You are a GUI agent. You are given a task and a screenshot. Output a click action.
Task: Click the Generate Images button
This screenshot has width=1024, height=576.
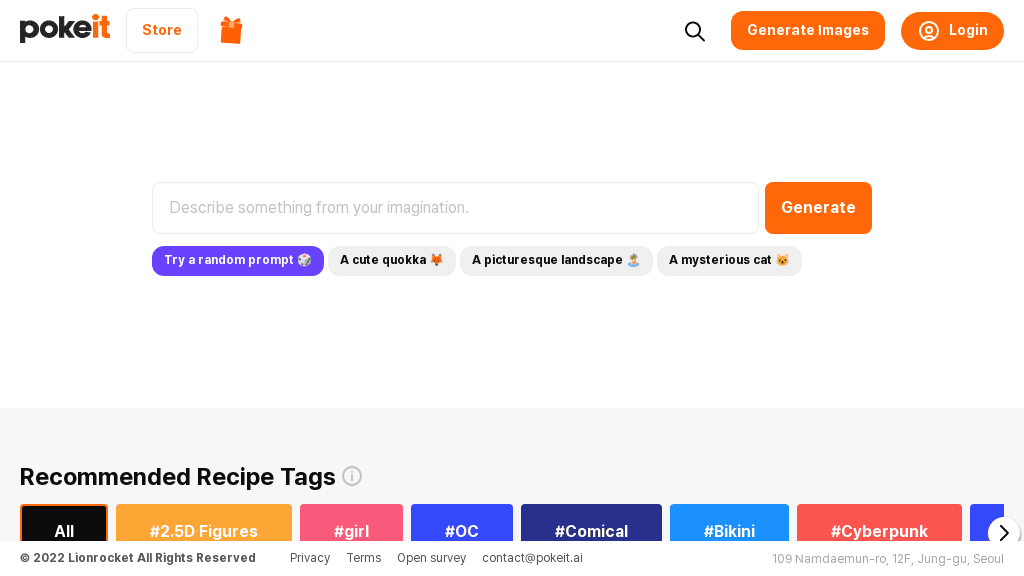pyautogui.click(x=808, y=30)
